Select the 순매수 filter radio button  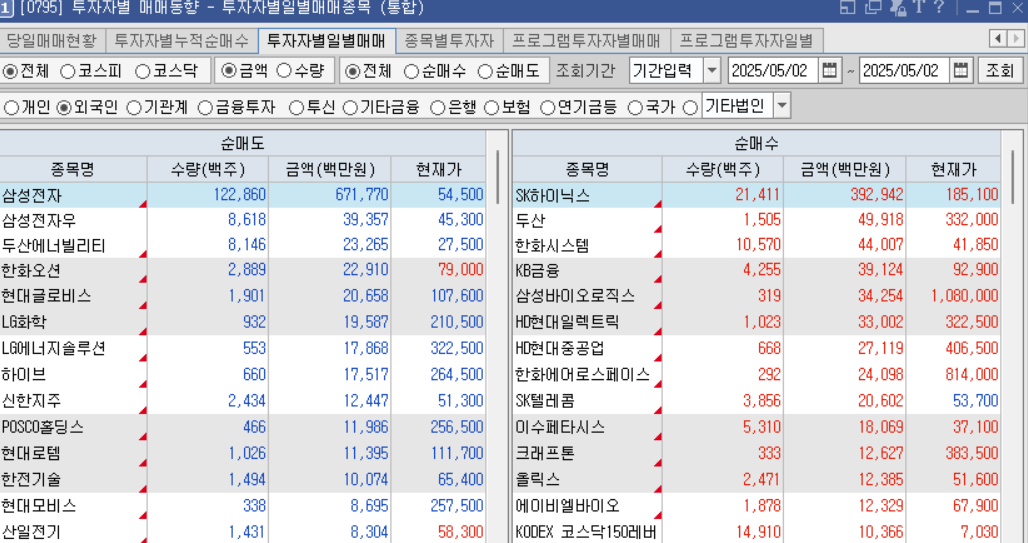(411, 71)
